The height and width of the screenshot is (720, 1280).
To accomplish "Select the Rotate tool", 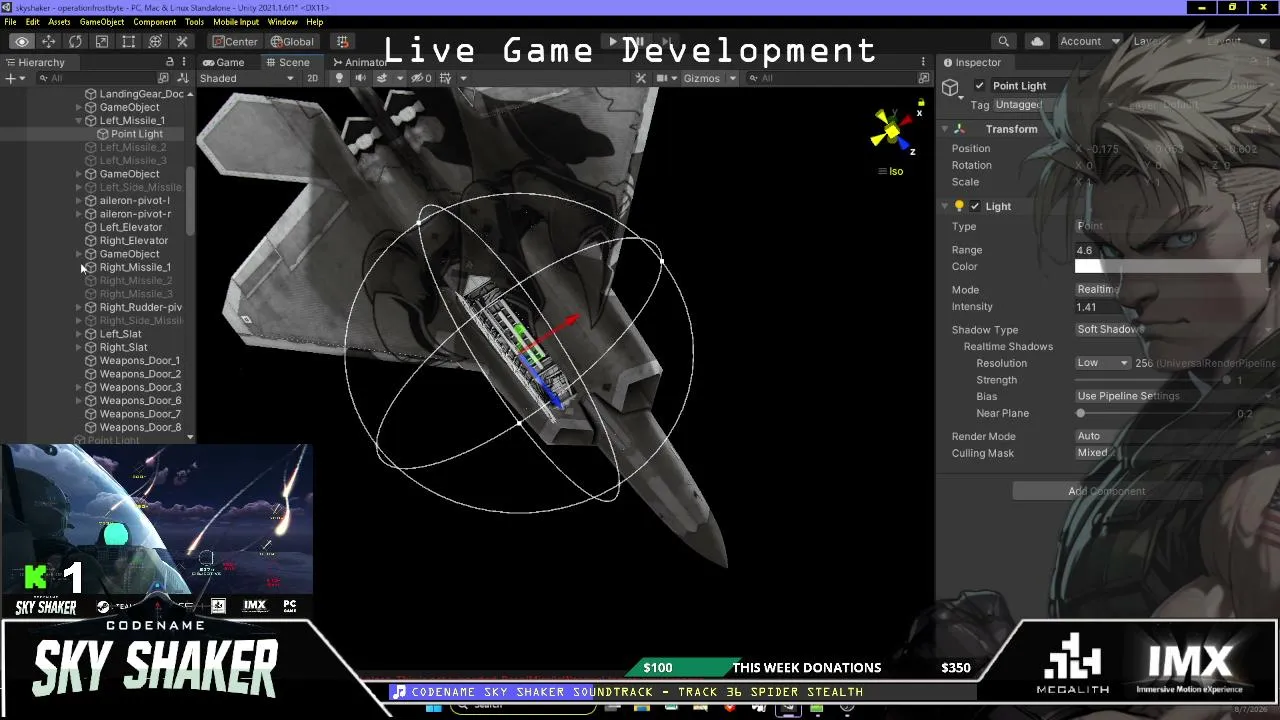I will tap(75, 42).
